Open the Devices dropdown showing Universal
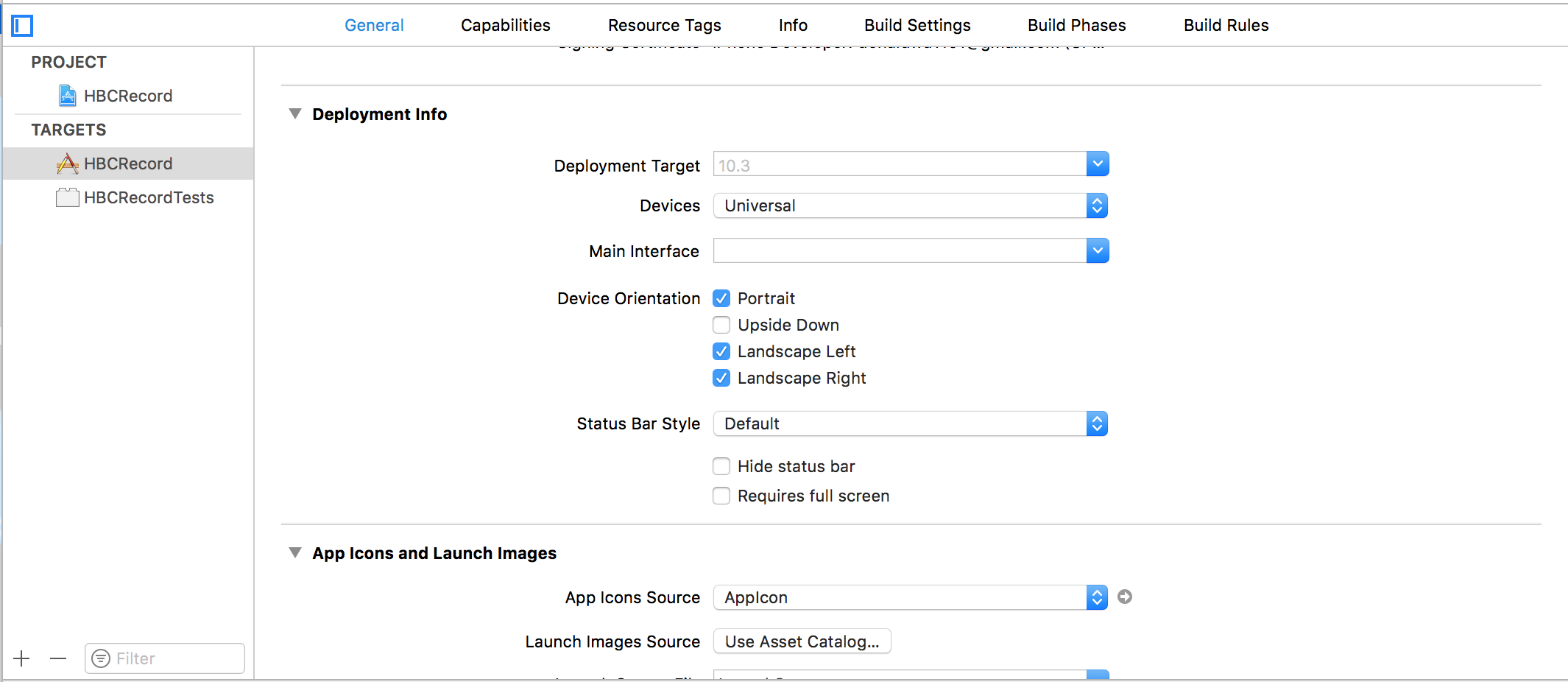 click(910, 205)
